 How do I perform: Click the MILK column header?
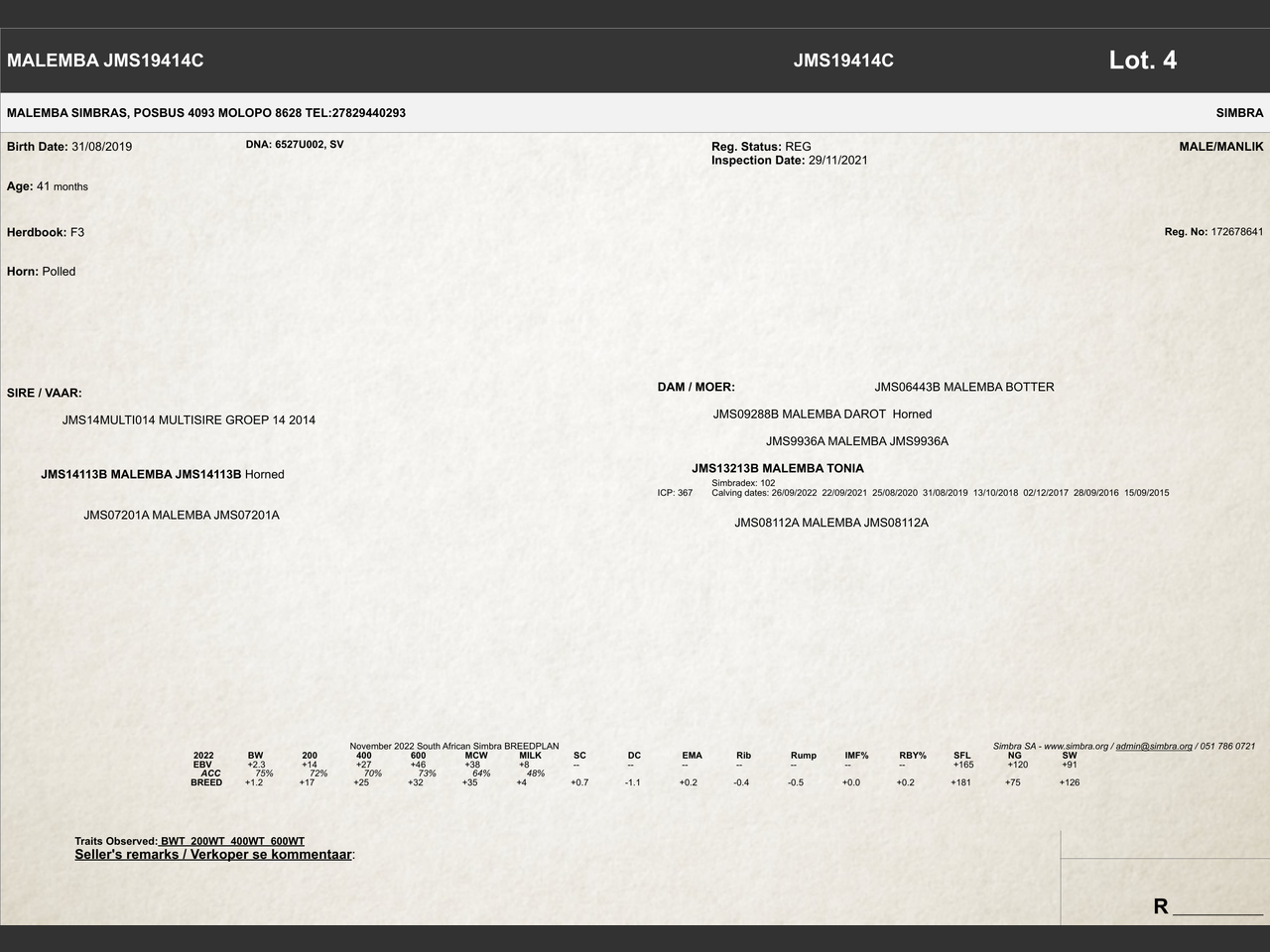[531, 756]
